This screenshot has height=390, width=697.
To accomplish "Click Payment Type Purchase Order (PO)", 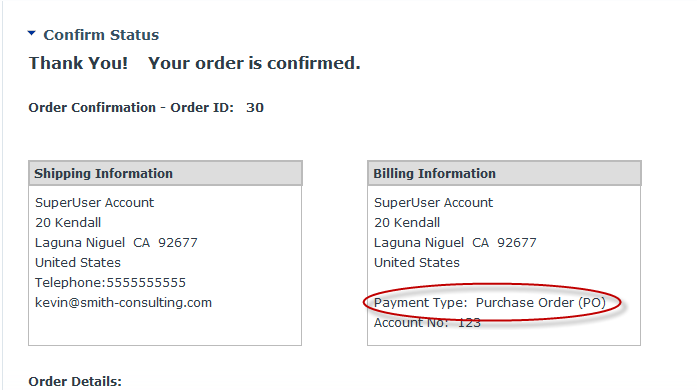I will (490, 303).
